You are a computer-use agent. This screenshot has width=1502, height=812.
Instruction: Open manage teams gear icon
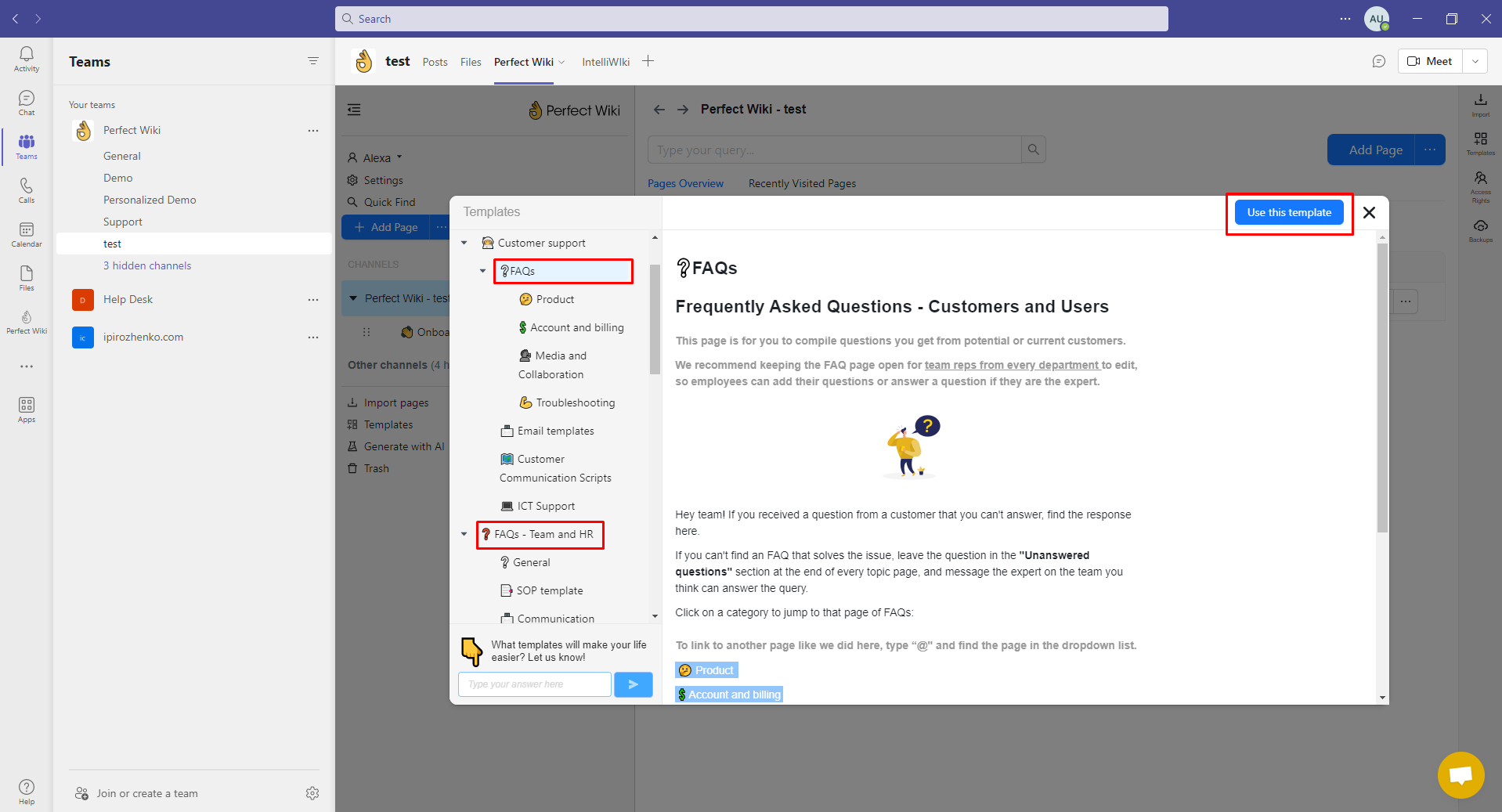point(312,793)
